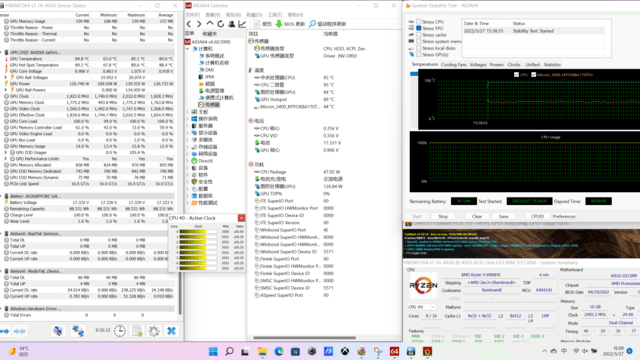Open the Cooling Fans tab

(x=453, y=64)
